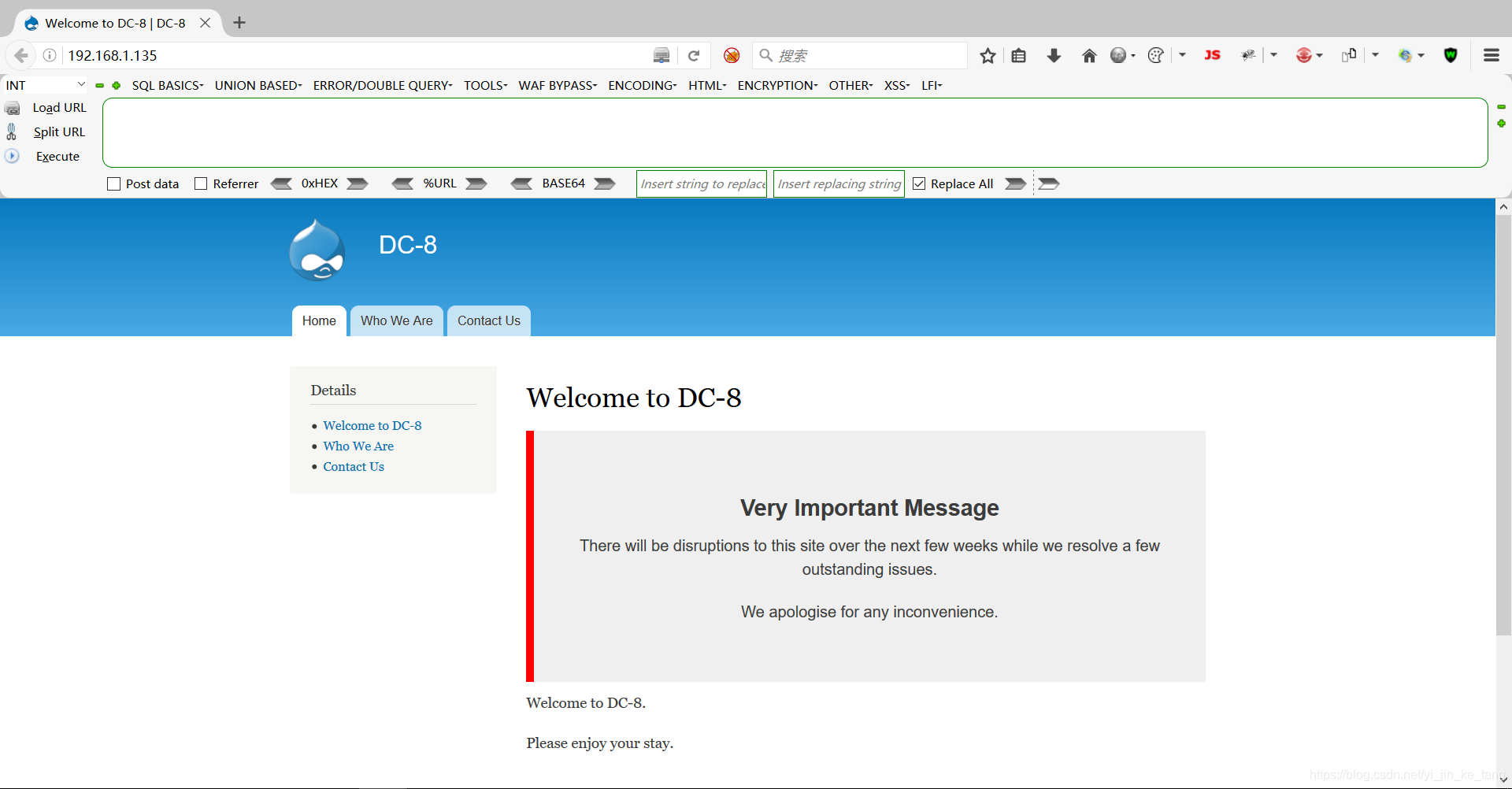Expand the ENCRYPTION menu

[x=777, y=85]
